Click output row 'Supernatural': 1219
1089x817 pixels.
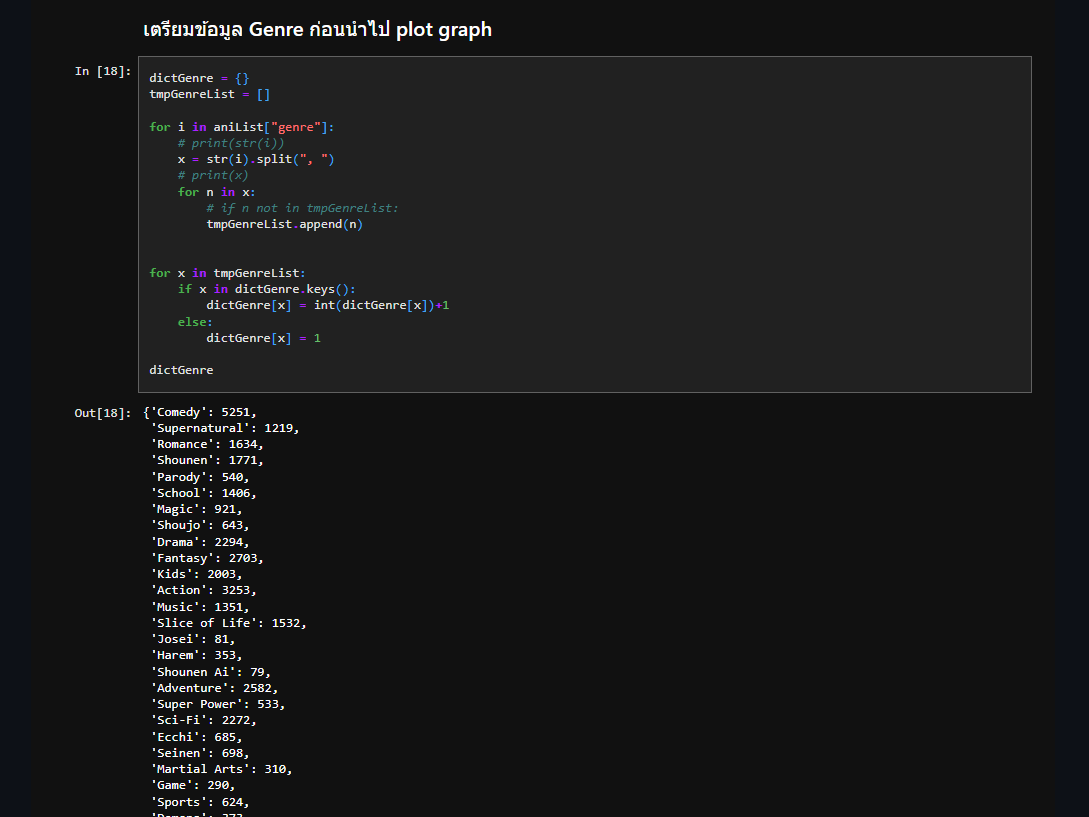(225, 428)
